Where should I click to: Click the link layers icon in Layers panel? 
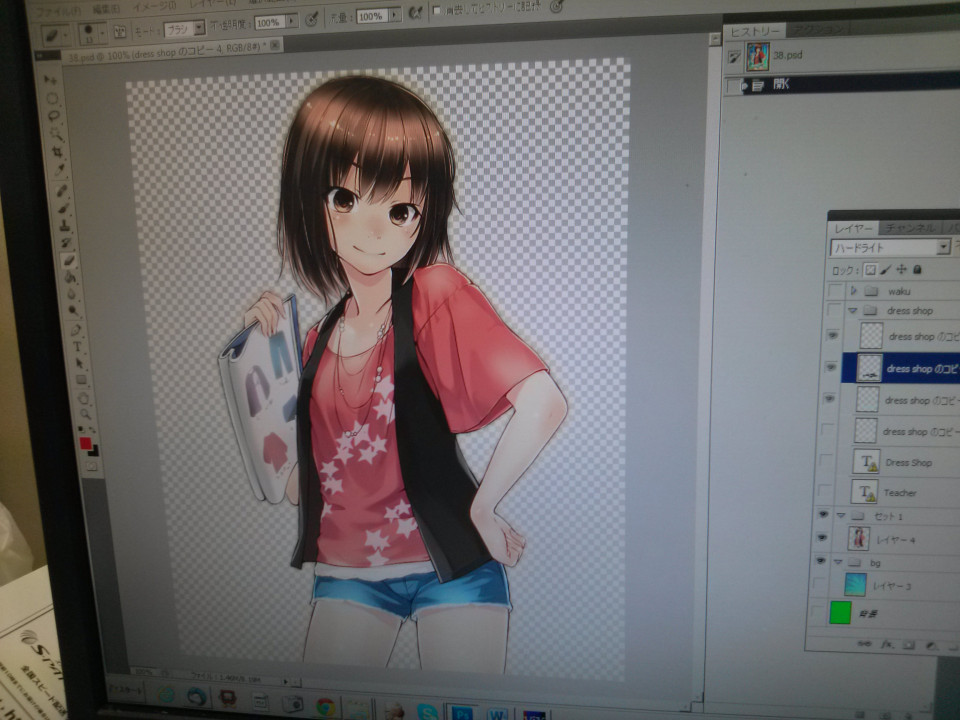tap(864, 643)
